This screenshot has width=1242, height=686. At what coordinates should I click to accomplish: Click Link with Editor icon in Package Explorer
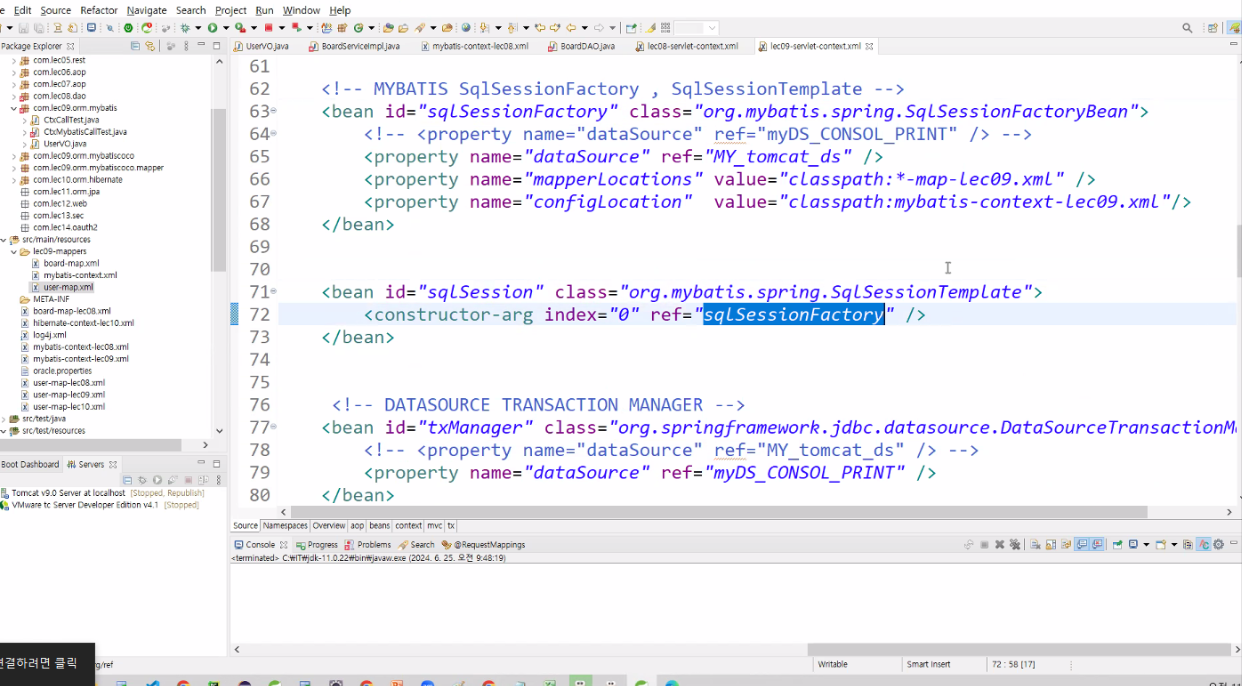(x=150, y=46)
